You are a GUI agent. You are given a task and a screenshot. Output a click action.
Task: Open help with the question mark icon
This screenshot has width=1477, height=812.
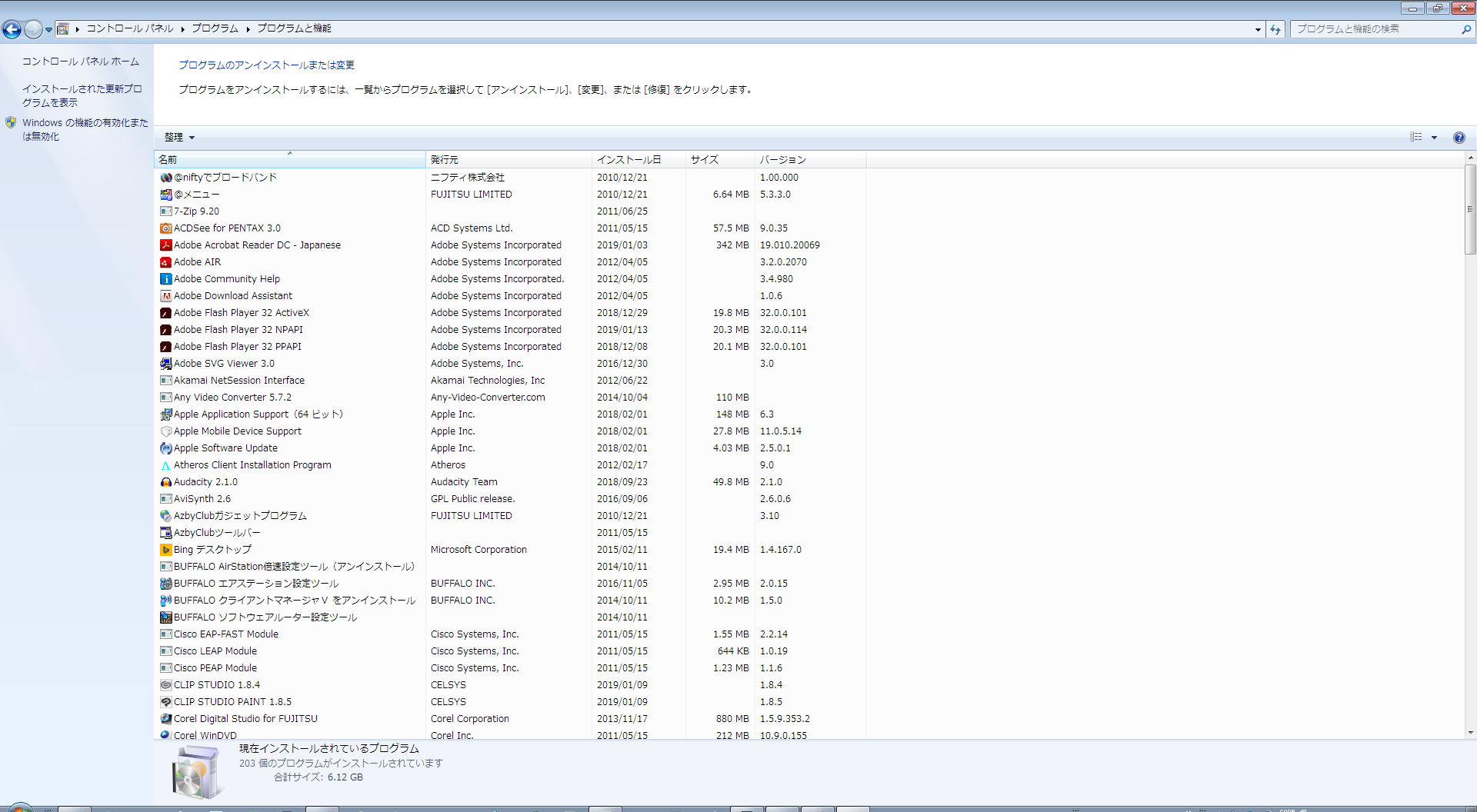coord(1459,138)
